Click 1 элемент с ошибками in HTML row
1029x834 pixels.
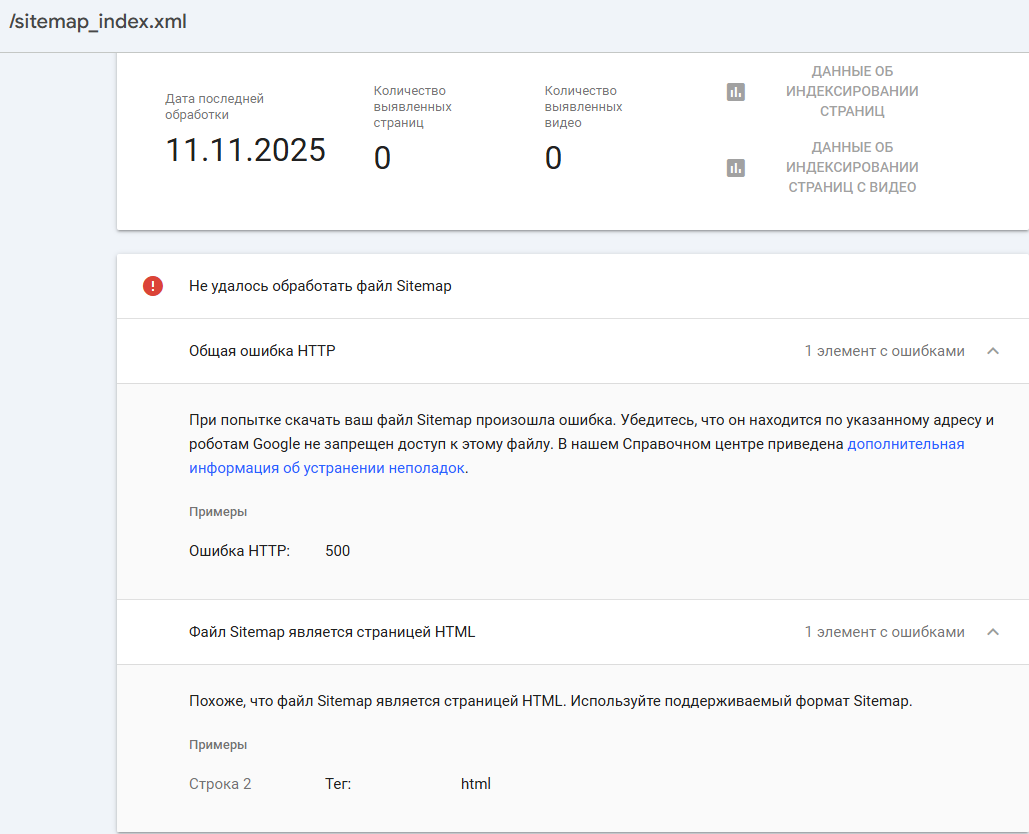click(x=885, y=632)
